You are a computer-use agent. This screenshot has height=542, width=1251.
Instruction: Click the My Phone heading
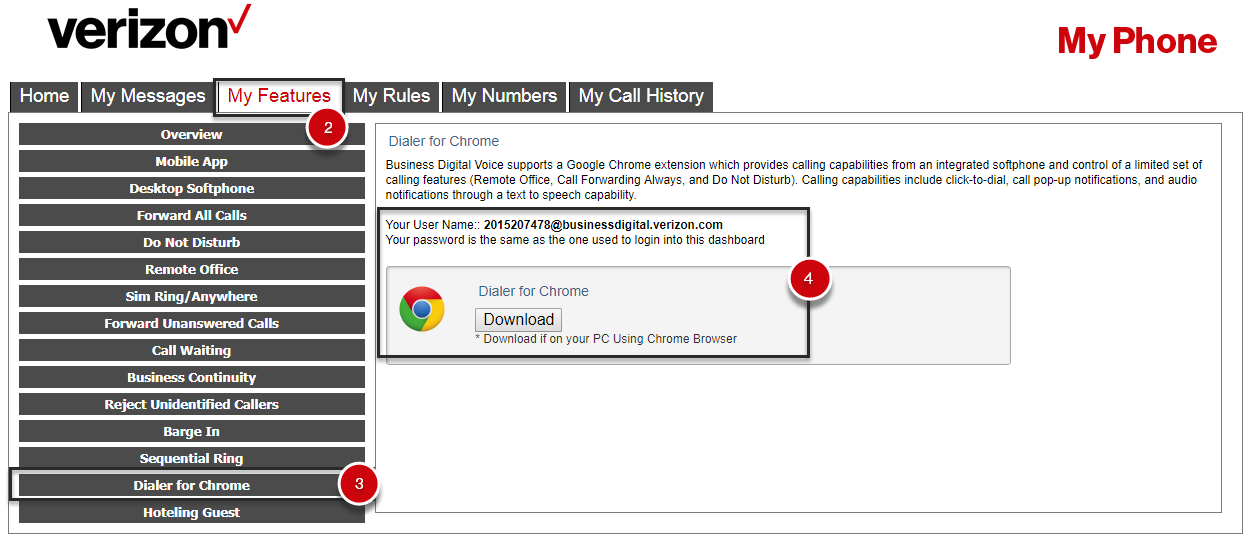1137,41
